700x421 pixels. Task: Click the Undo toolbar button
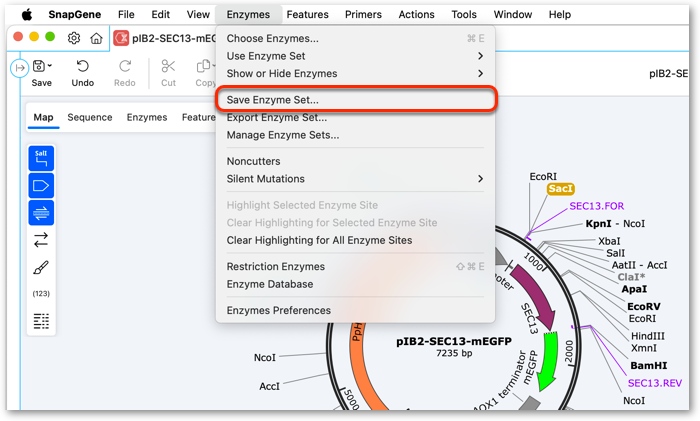click(x=83, y=73)
